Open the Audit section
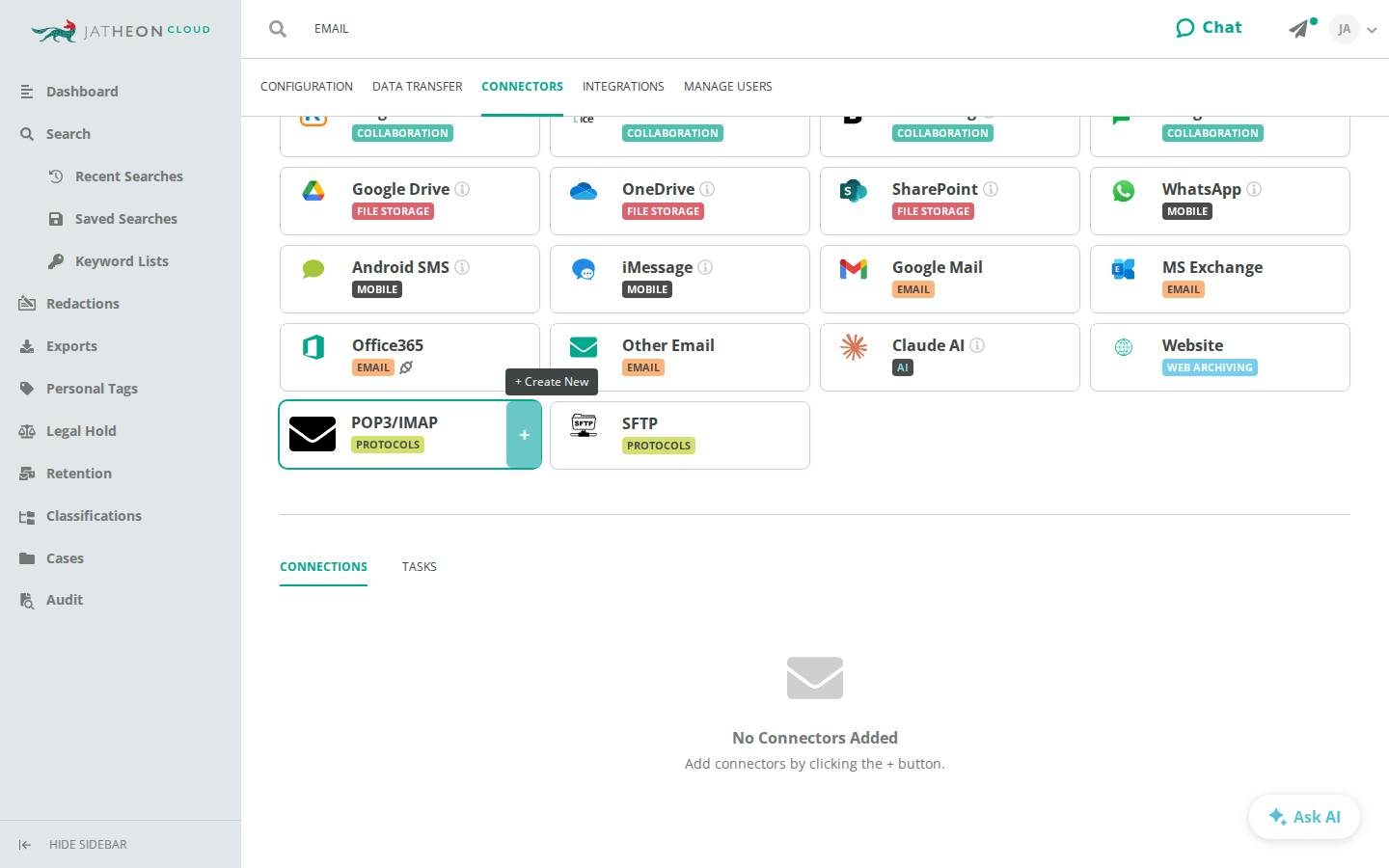The width and height of the screenshot is (1389, 868). pyautogui.click(x=65, y=600)
